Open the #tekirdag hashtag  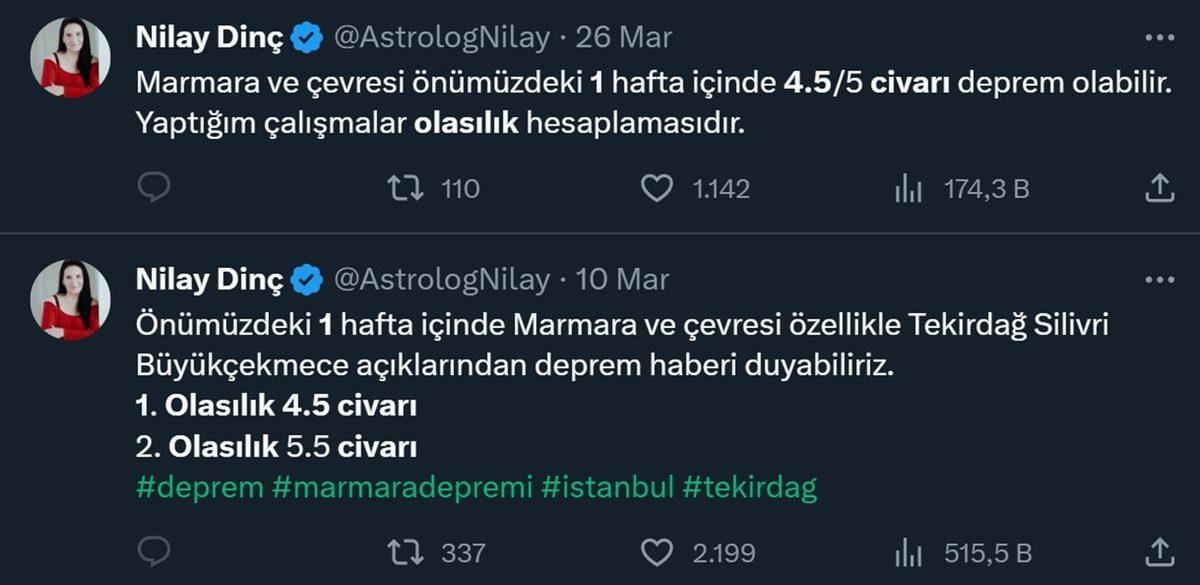tap(753, 488)
